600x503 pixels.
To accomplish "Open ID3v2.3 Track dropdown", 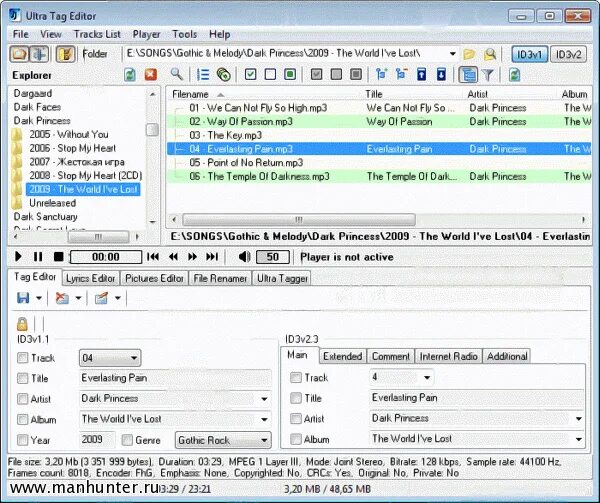I will click(x=427, y=378).
